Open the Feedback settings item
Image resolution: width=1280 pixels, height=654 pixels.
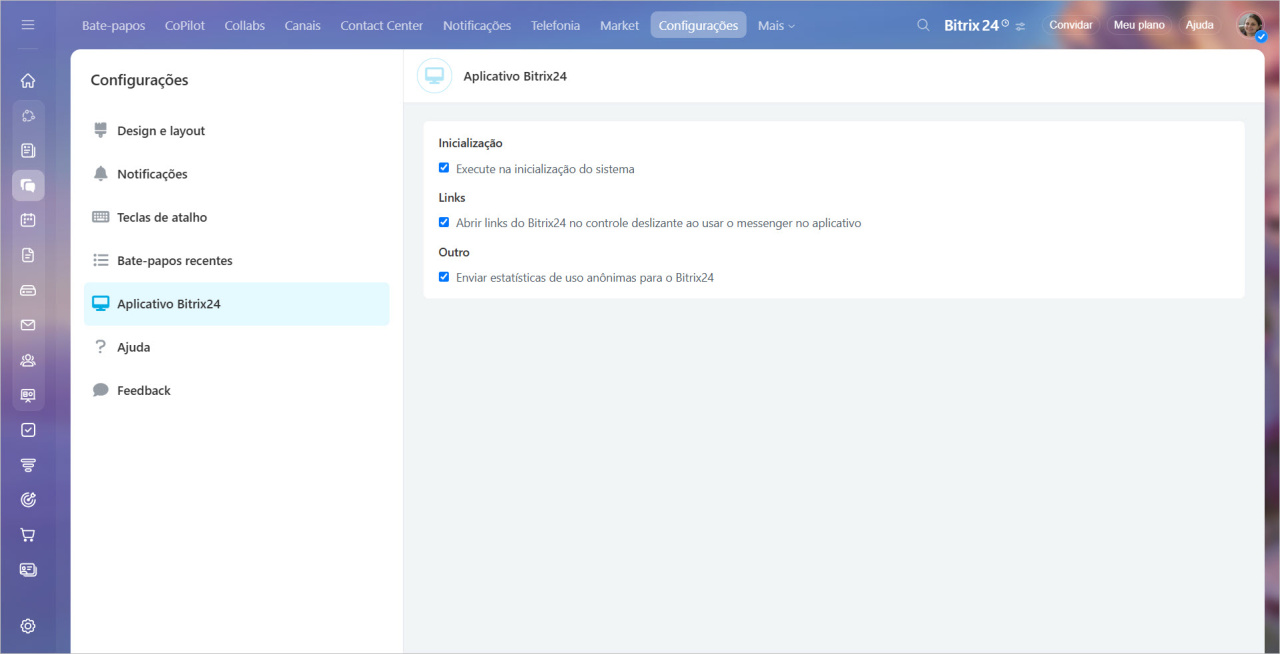pyautogui.click(x=237, y=390)
